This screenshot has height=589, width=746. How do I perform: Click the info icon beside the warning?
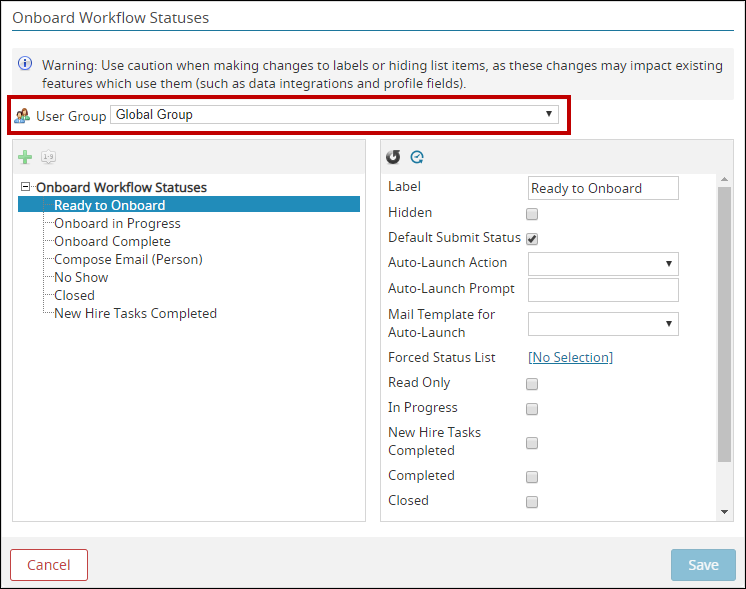pyautogui.click(x=25, y=63)
